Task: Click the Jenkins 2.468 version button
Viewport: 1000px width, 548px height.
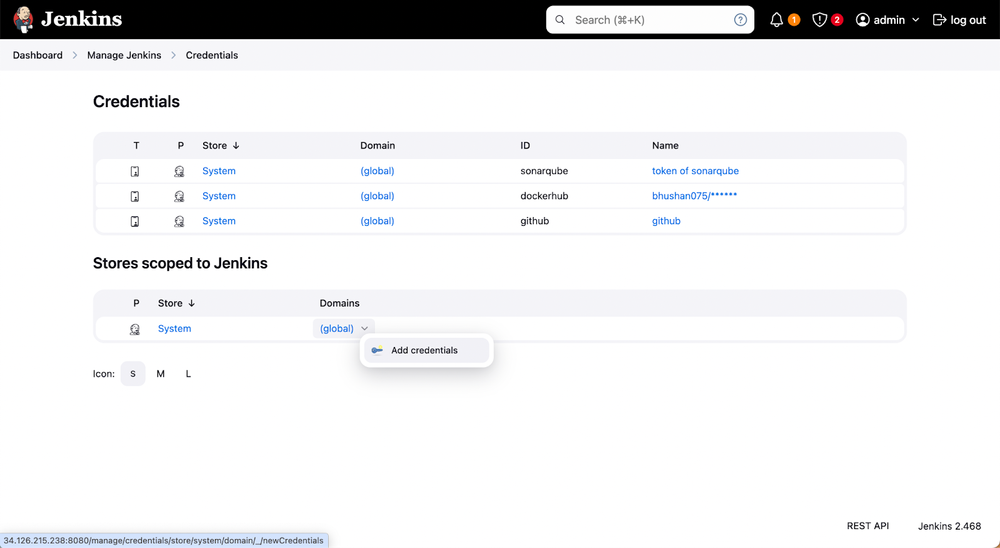Action: click(949, 526)
